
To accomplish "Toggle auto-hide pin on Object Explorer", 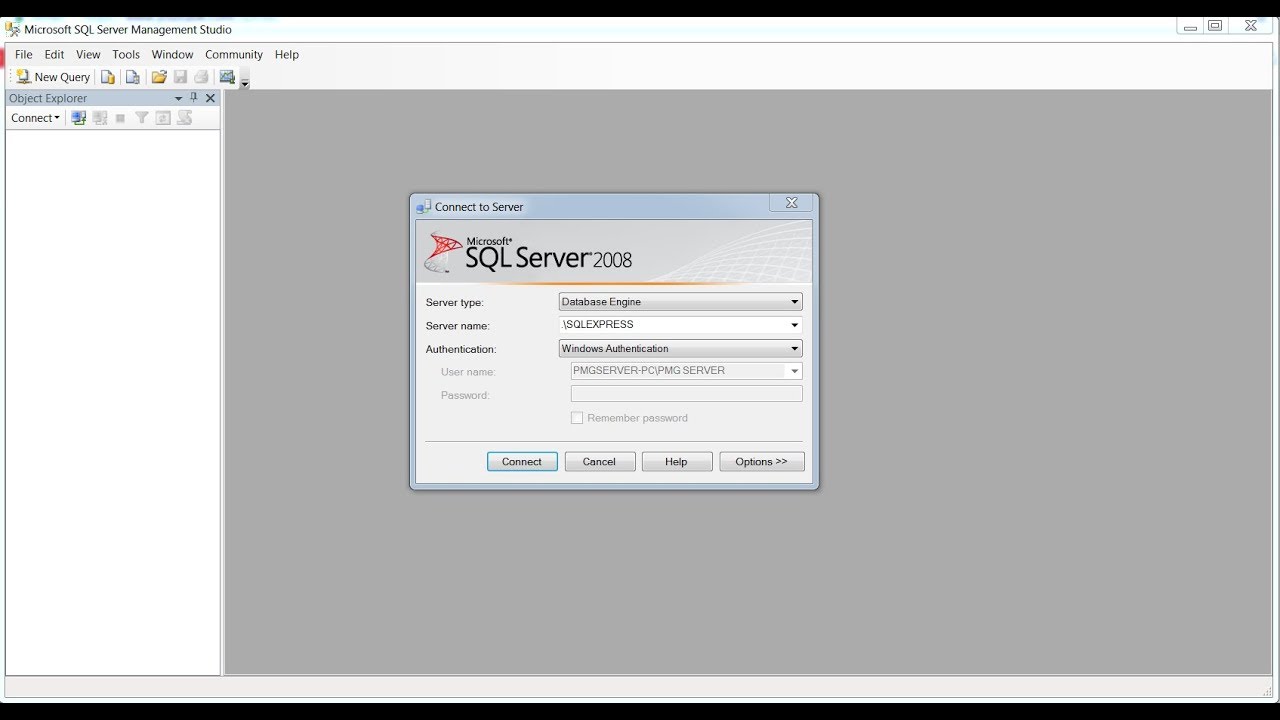I will click(194, 98).
